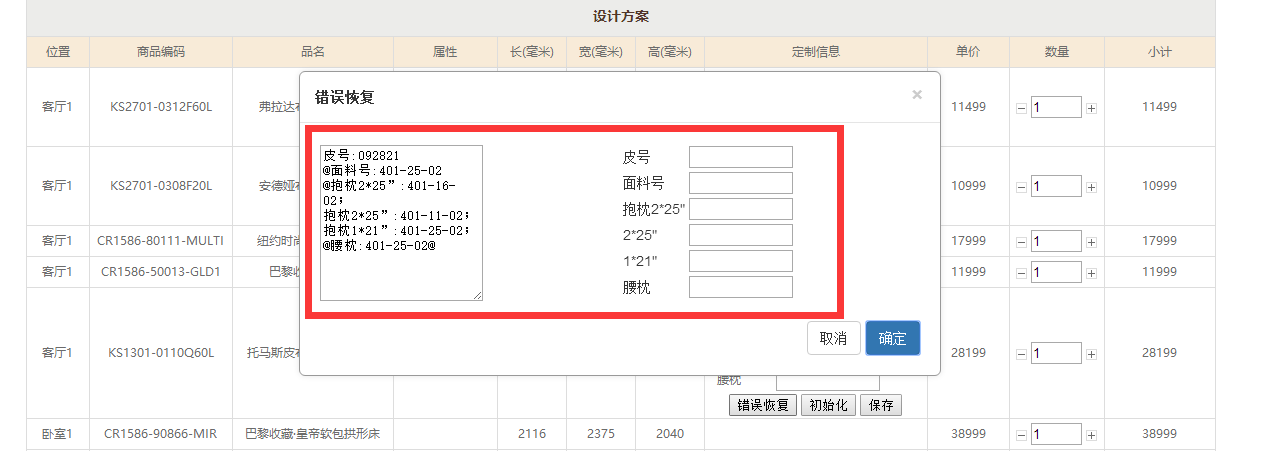The image size is (1266, 451).
Task: Click the 初始化 button
Action: pyautogui.click(x=827, y=405)
